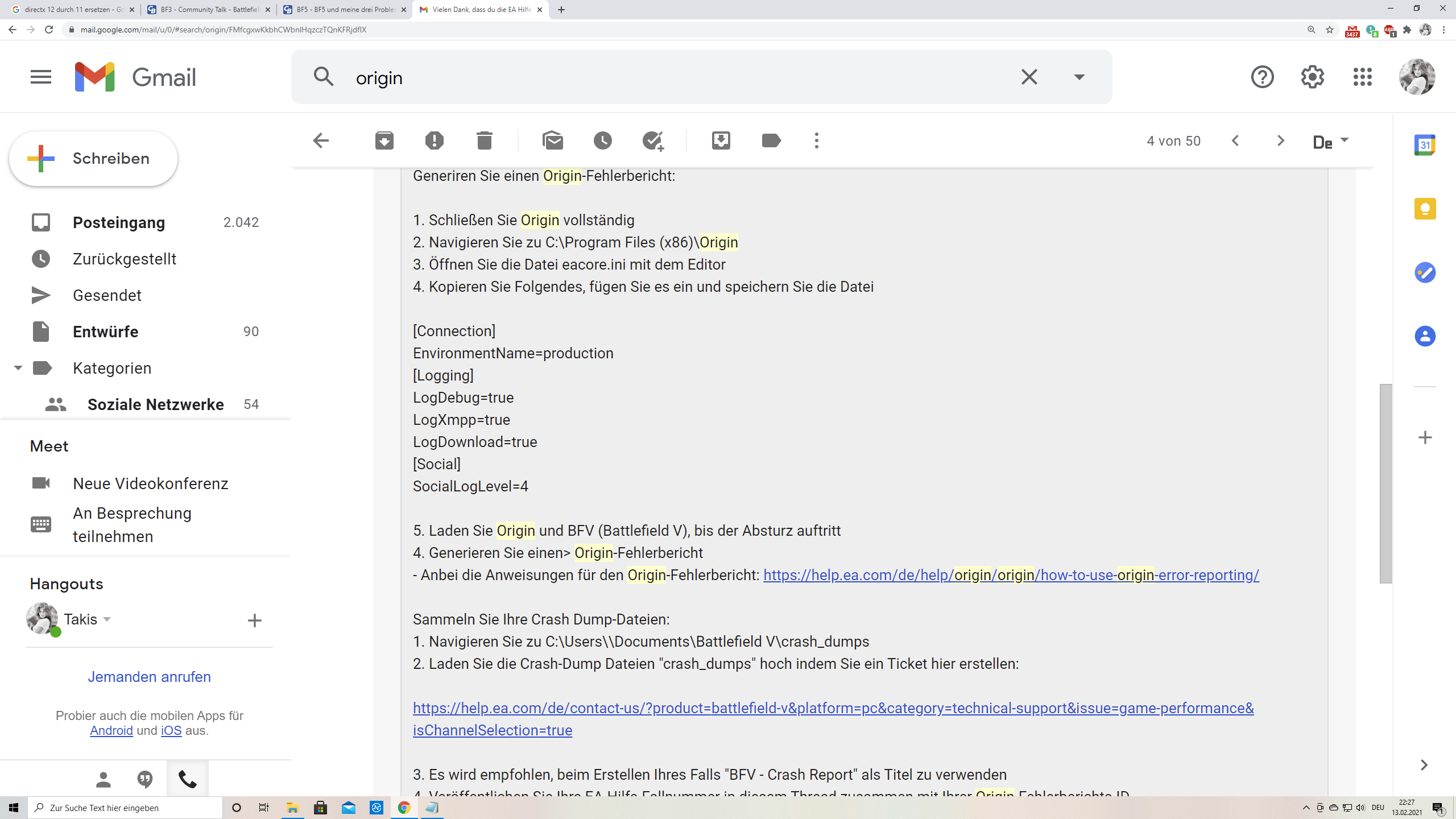The image size is (1456, 819).
Task: Toggle the main menu hamburger
Action: coord(41,77)
